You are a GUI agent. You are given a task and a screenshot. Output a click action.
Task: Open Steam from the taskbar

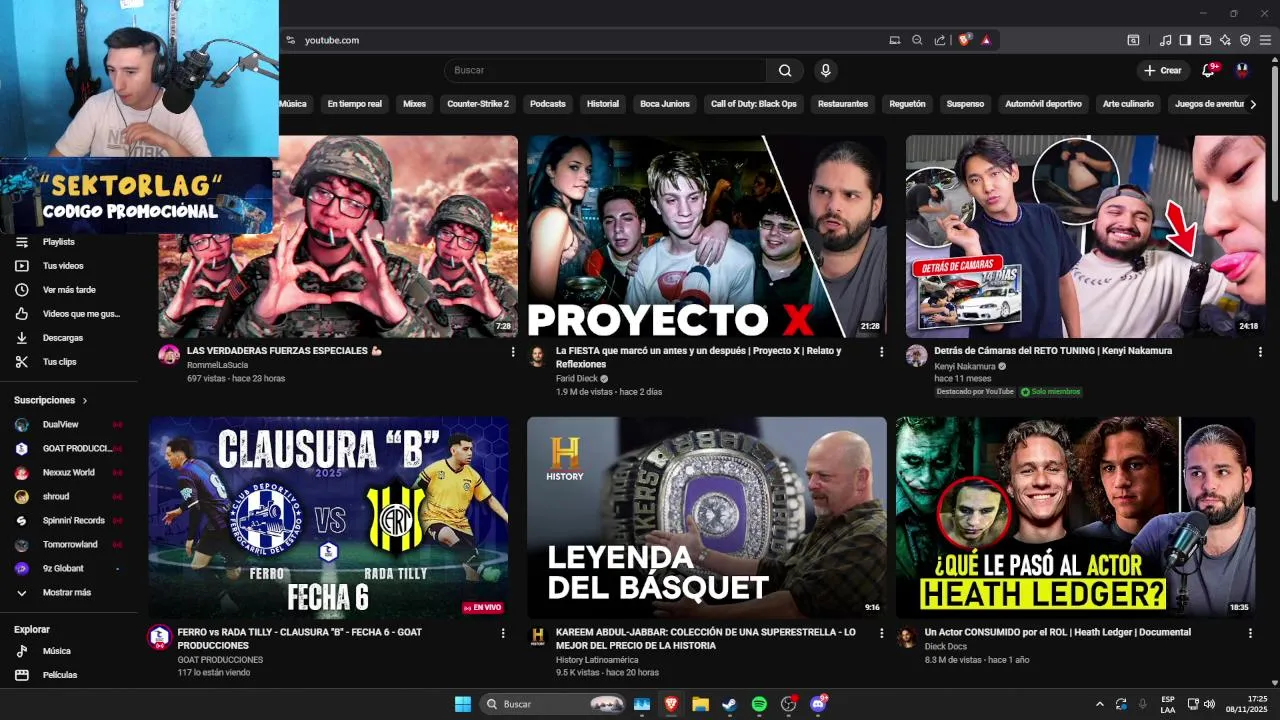(730, 704)
